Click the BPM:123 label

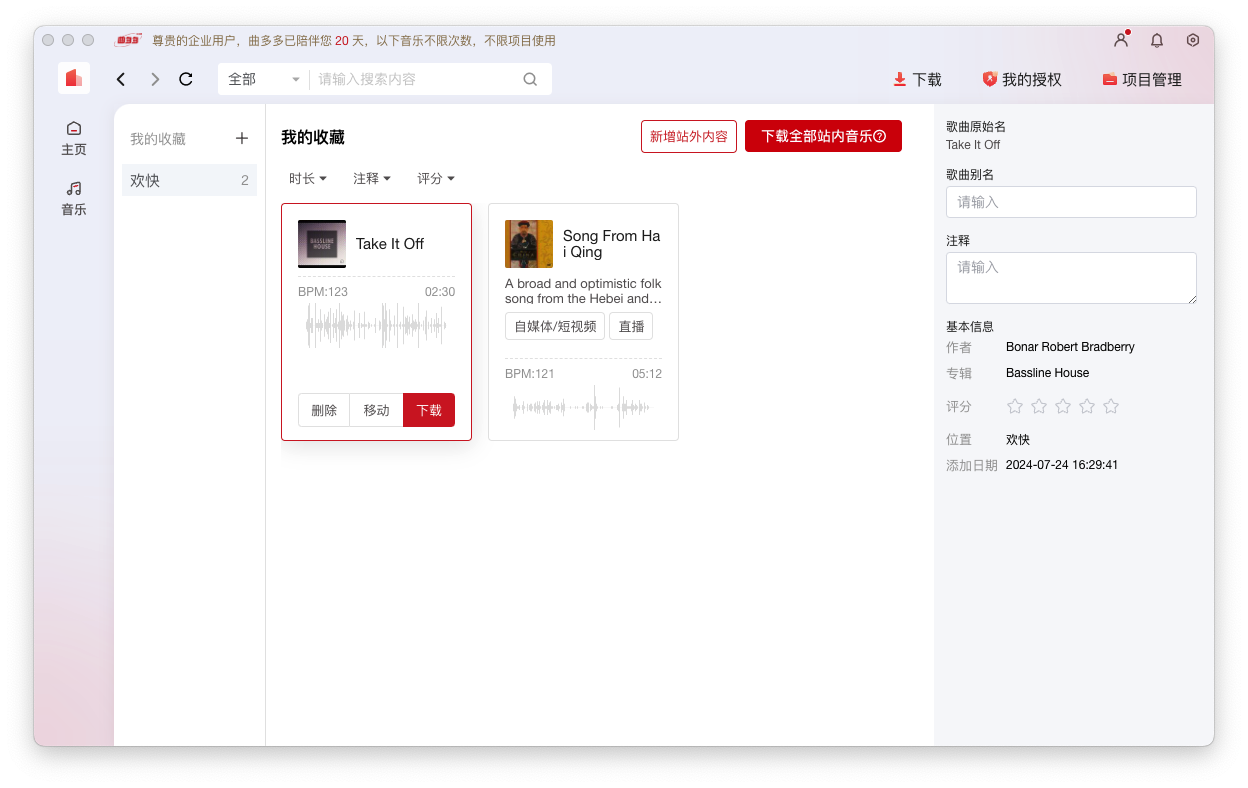coord(323,292)
